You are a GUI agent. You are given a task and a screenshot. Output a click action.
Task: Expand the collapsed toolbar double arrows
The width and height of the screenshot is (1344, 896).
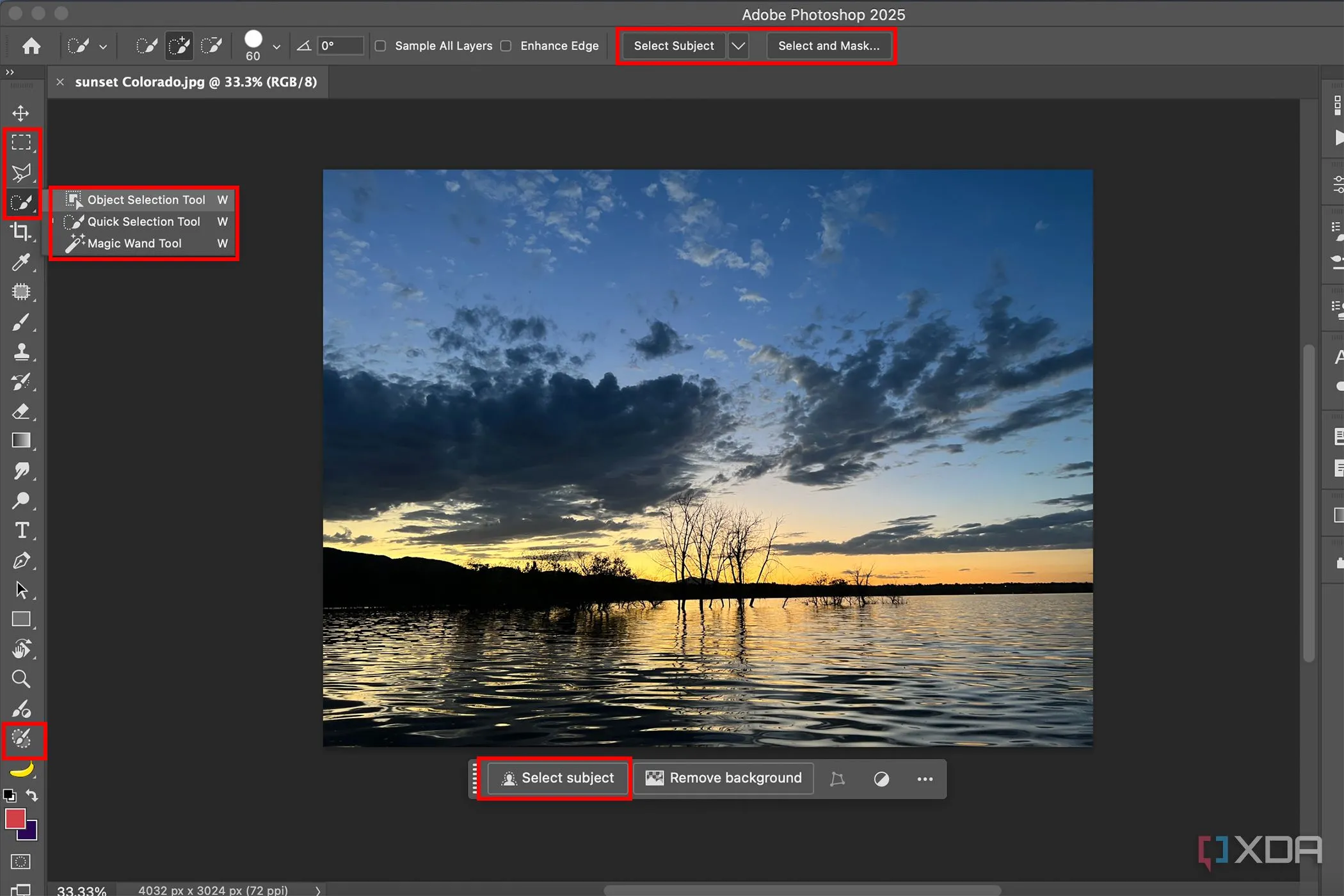coord(10,72)
